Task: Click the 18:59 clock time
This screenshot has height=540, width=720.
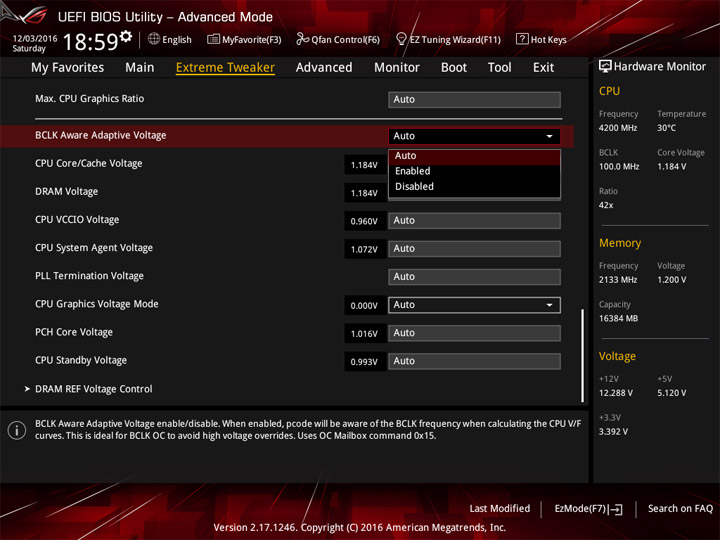Action: coord(90,42)
